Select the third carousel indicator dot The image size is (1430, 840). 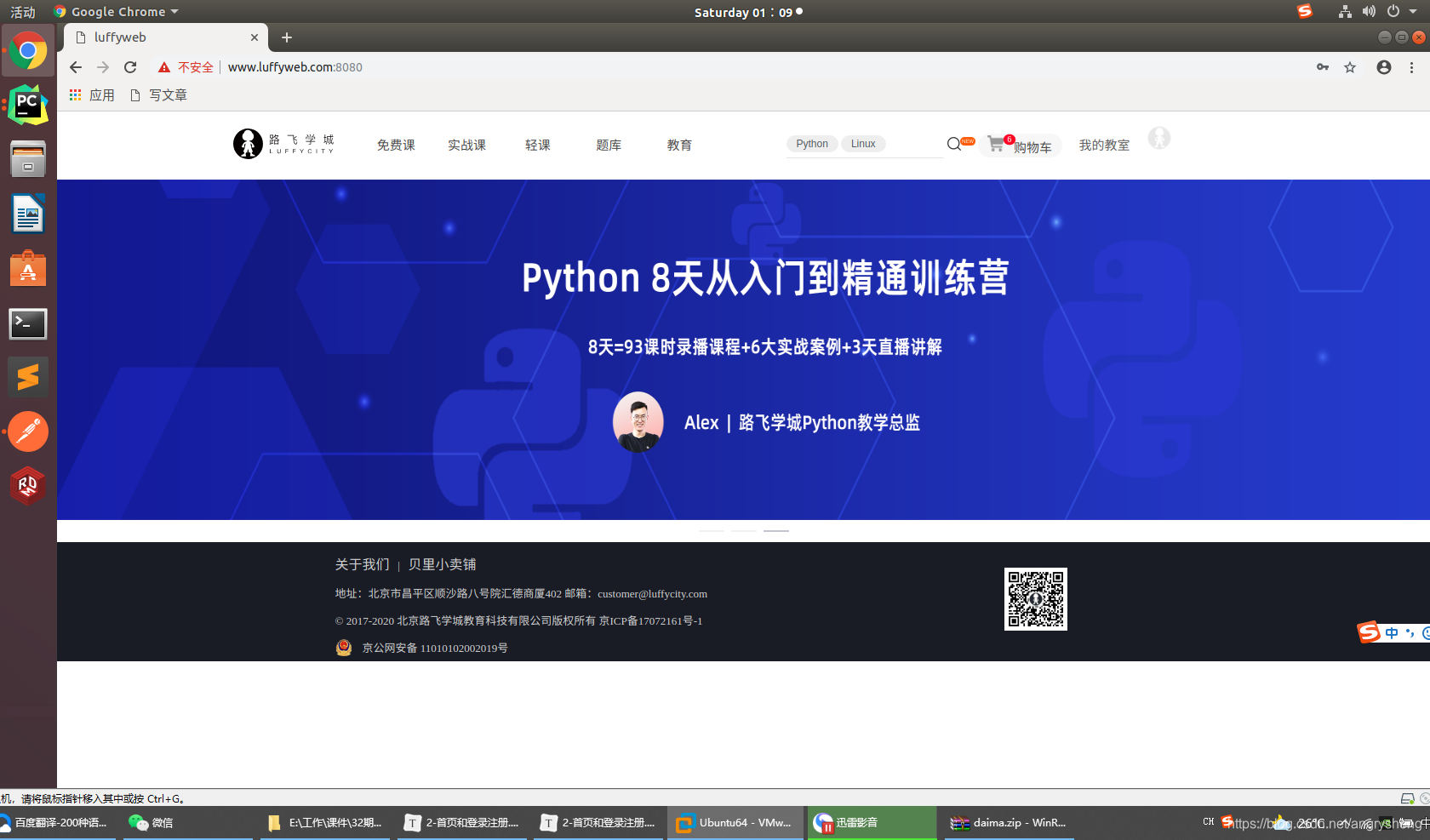tap(775, 530)
